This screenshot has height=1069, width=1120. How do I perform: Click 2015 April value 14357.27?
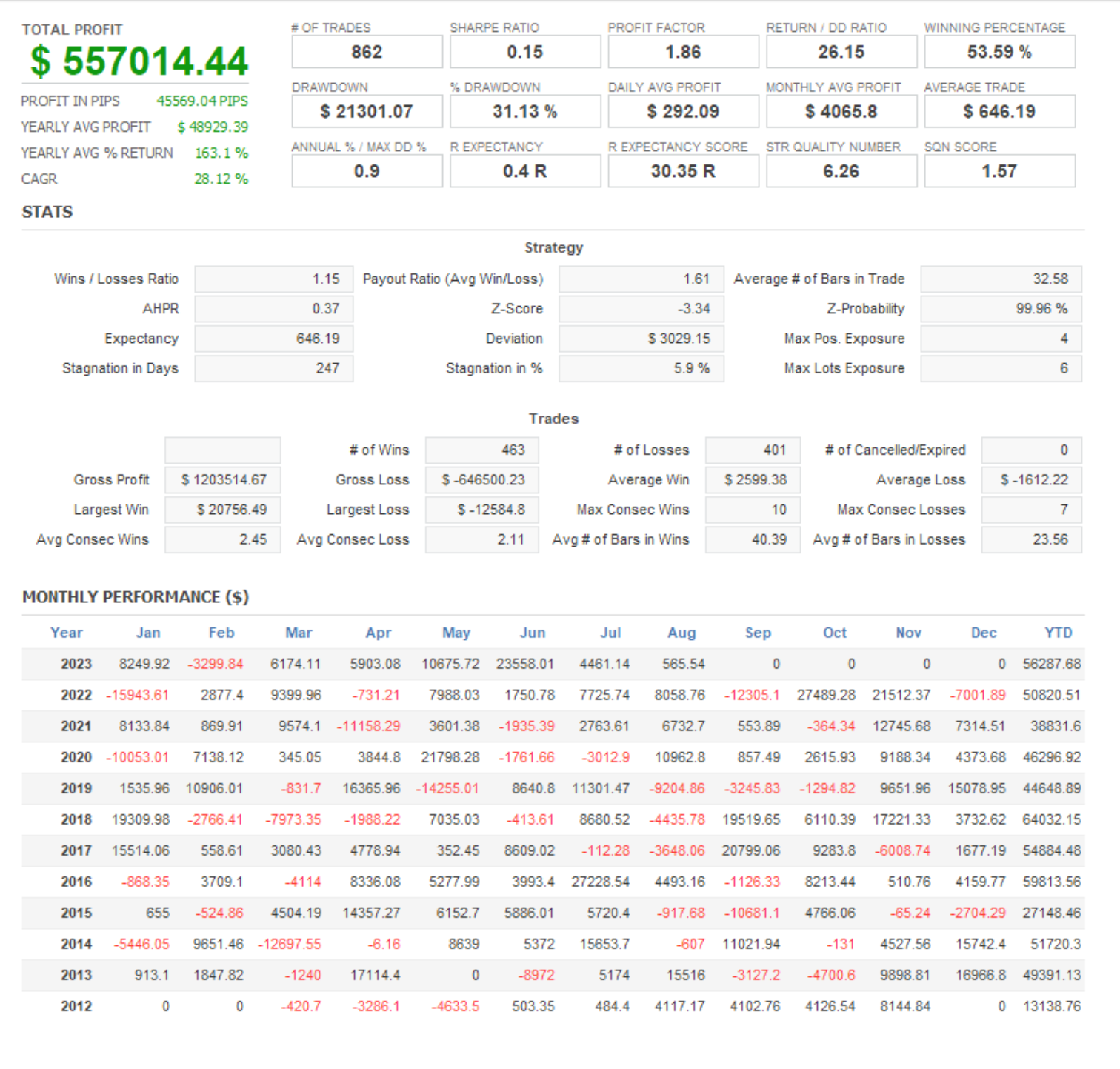(x=371, y=913)
